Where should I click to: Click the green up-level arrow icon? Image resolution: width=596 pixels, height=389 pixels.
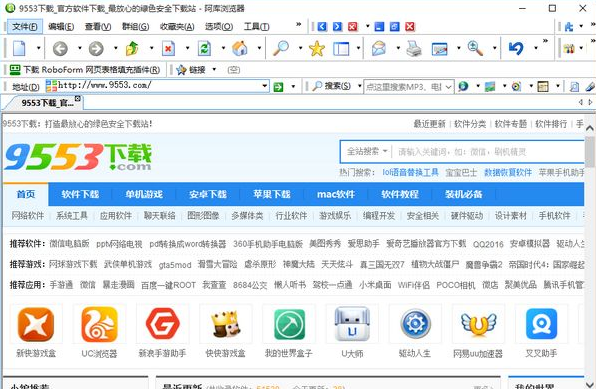click(132, 48)
